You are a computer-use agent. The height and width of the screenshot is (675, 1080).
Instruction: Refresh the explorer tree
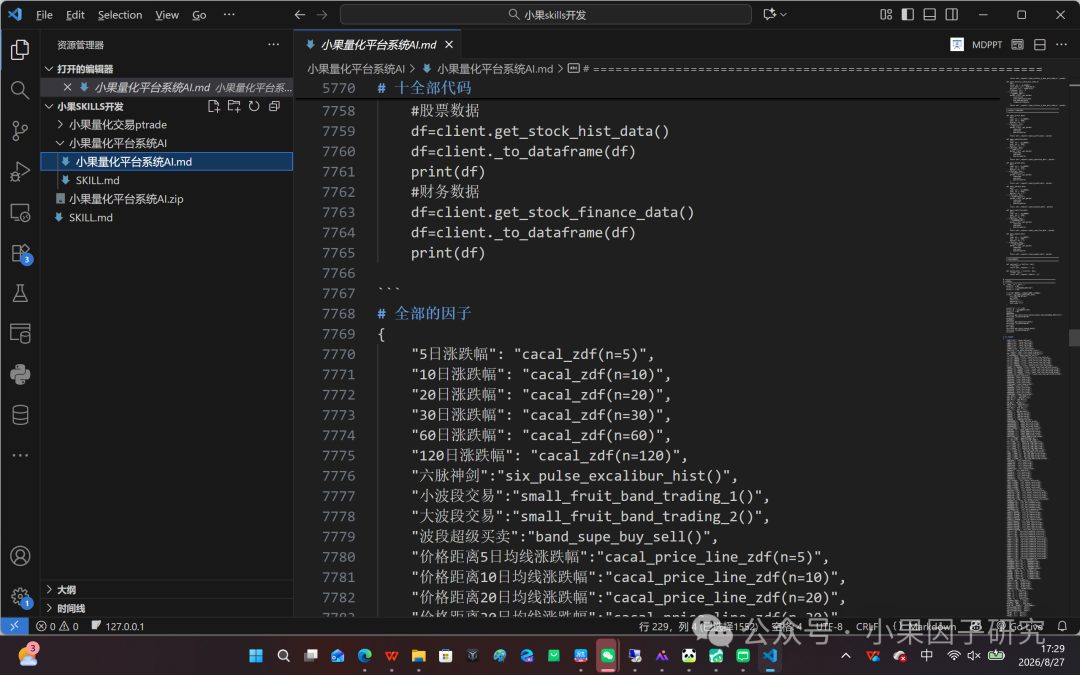[254, 106]
